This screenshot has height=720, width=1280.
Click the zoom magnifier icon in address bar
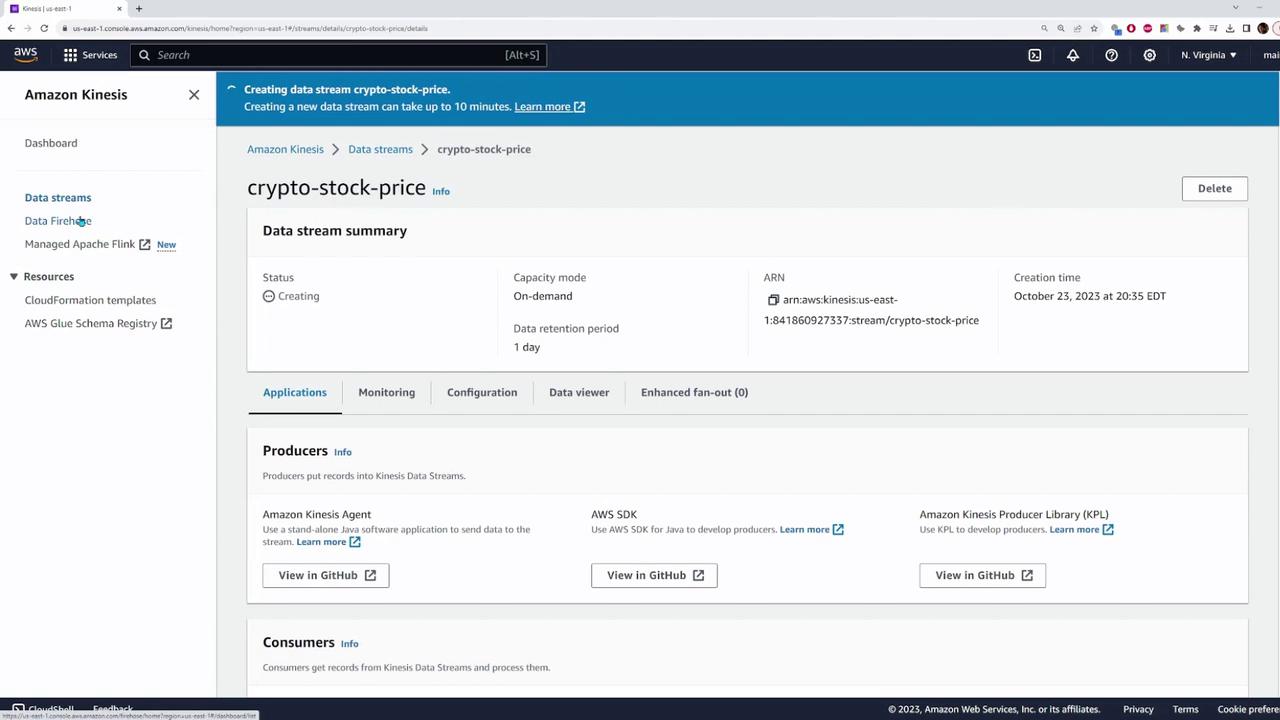[x=1061, y=28]
